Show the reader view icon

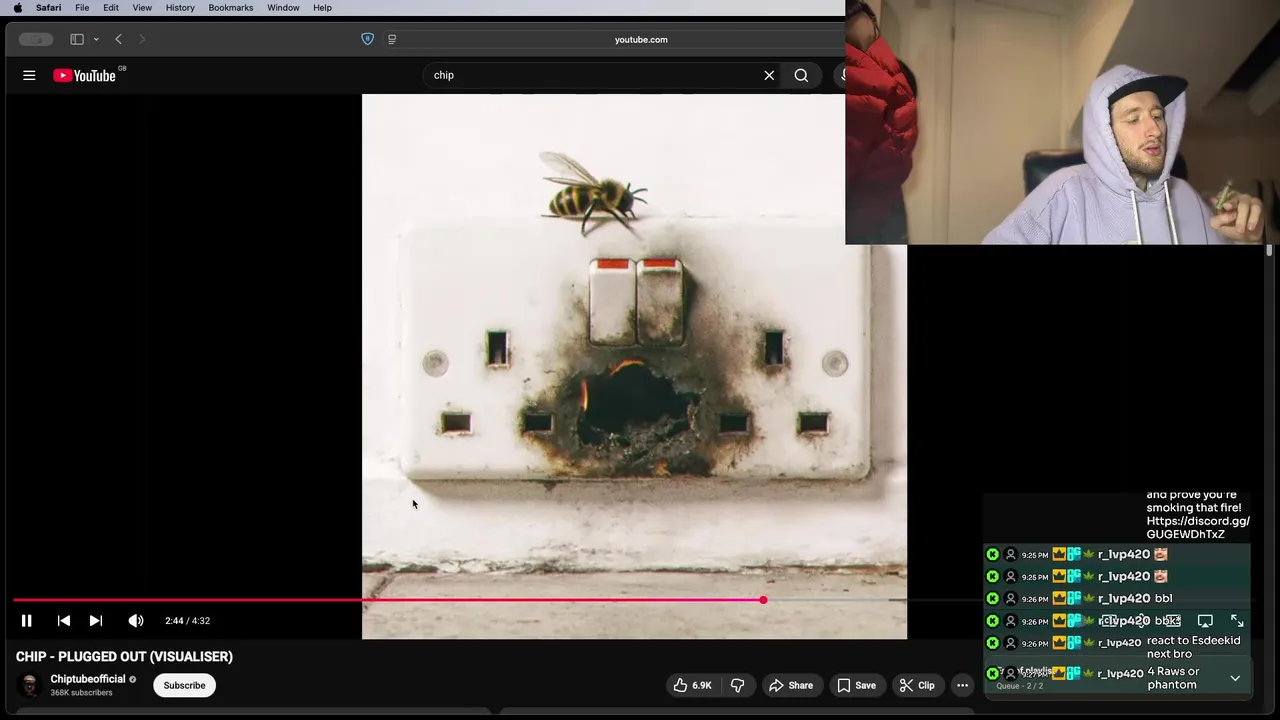(x=392, y=39)
